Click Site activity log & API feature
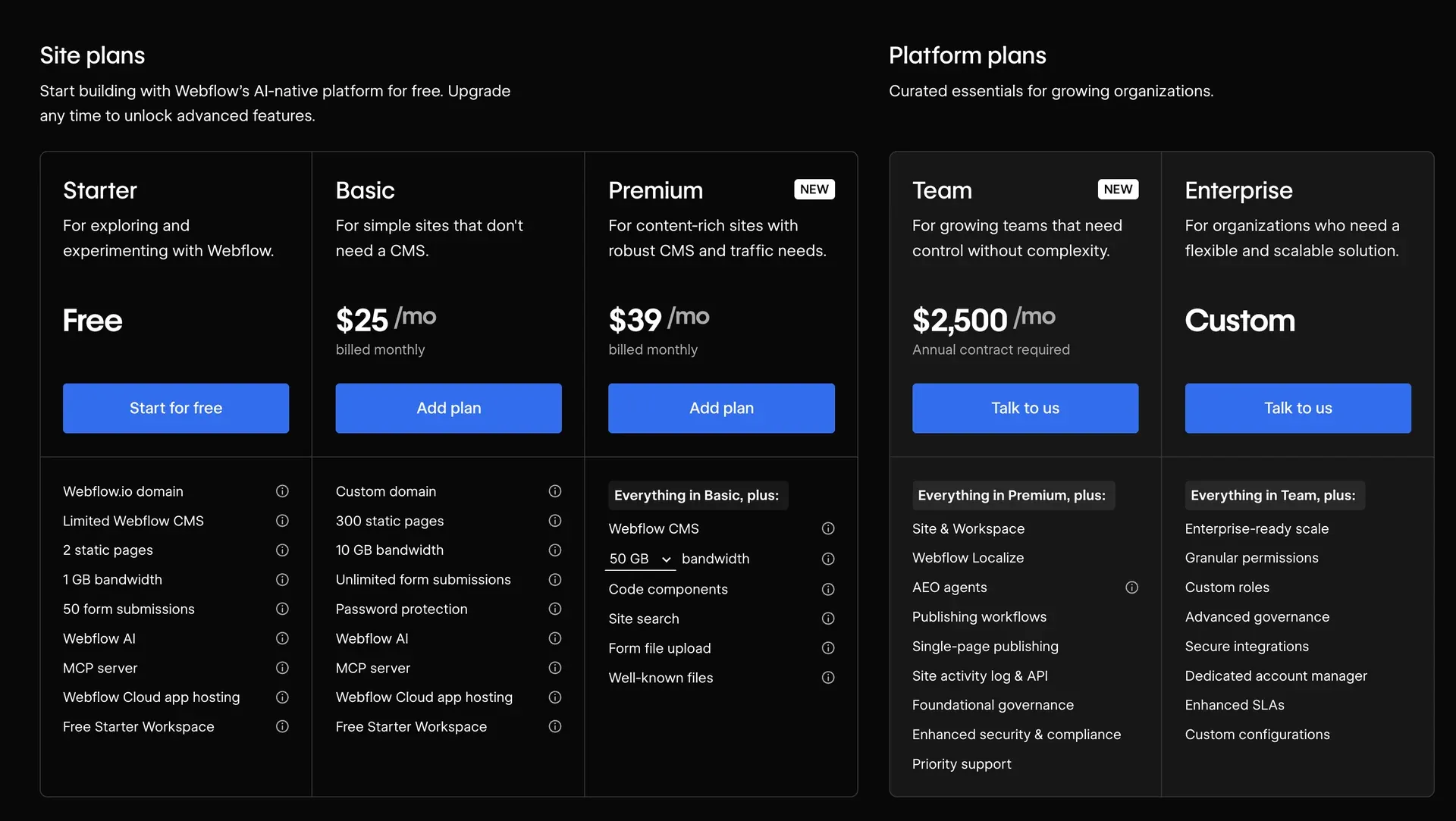This screenshot has height=821, width=1456. tap(980, 675)
